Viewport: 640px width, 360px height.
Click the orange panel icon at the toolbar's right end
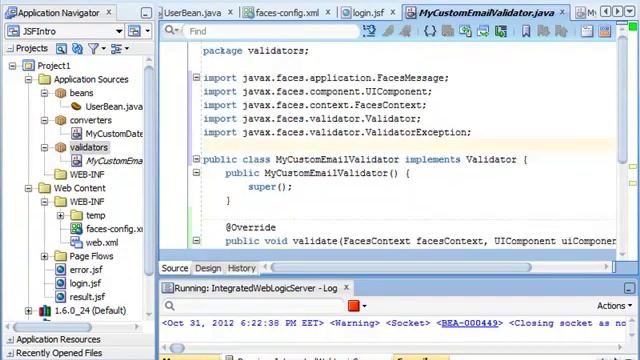pos(604,31)
